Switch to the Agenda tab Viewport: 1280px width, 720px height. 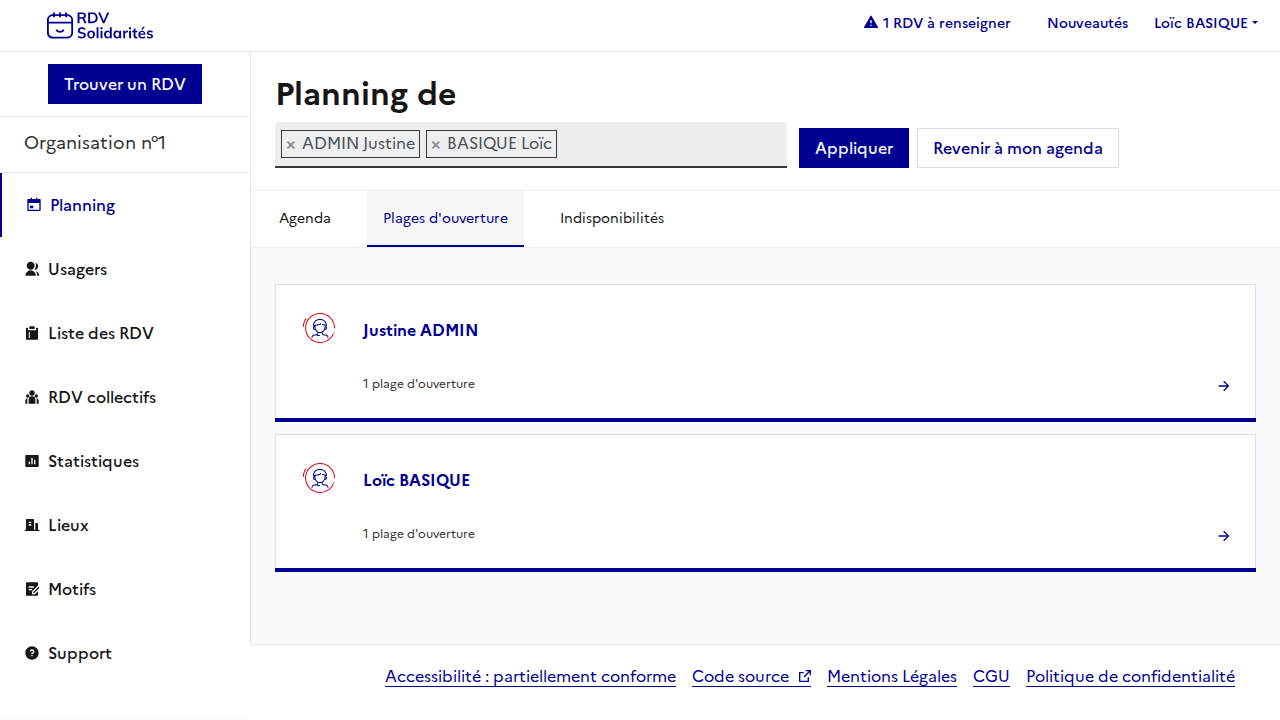click(305, 218)
